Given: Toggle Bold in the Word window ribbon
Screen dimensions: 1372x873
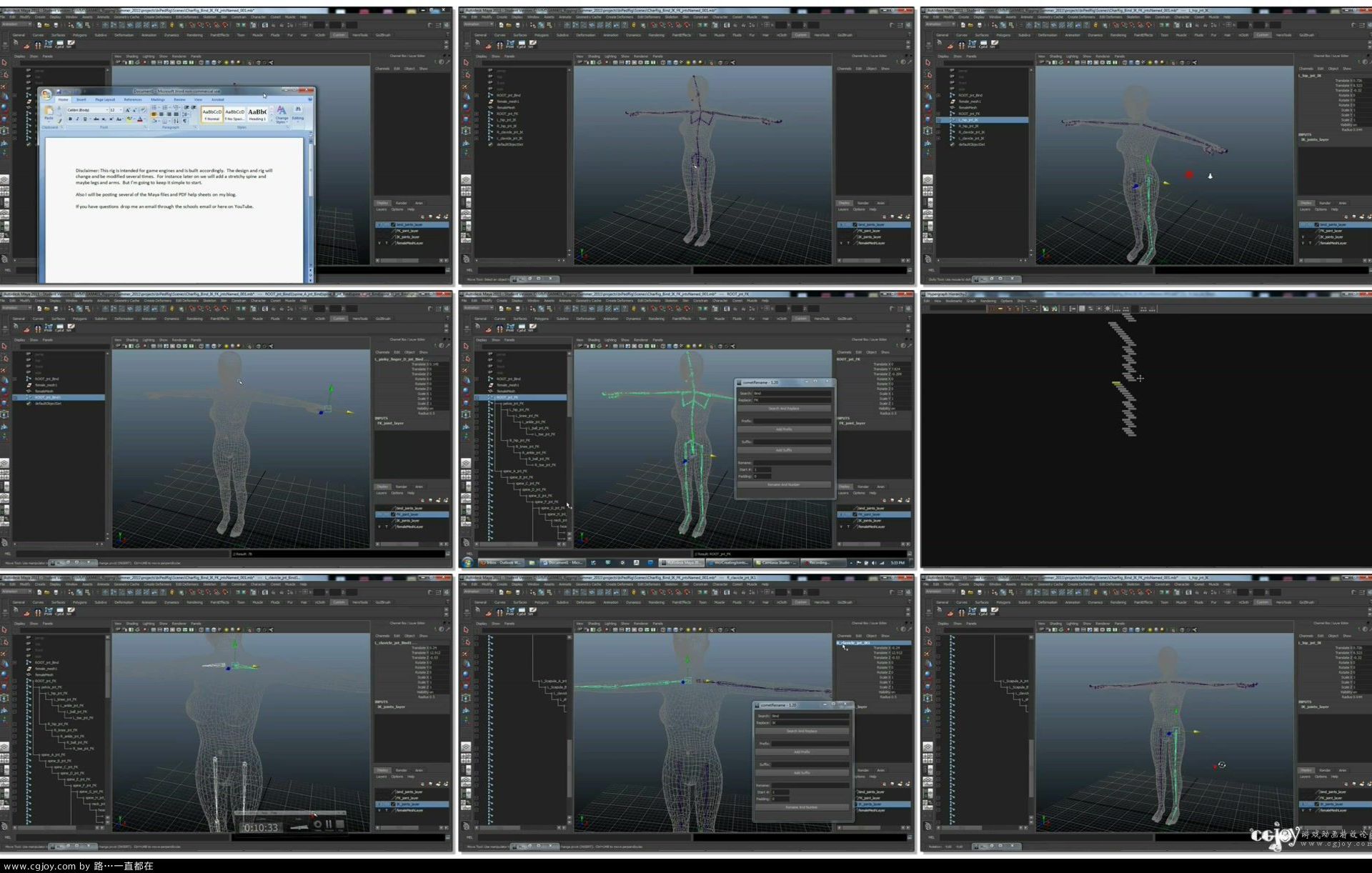Looking at the screenshot, I should coord(70,119).
